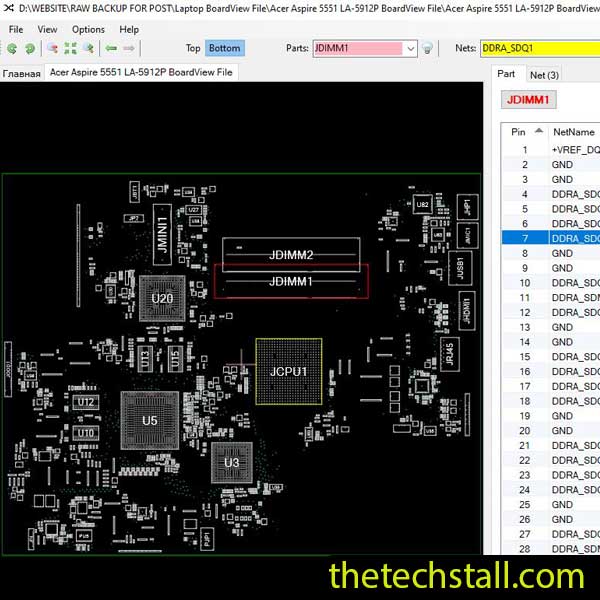Image resolution: width=600 pixels, height=600 pixels.
Task: Select component U12 on the board
Action: pyautogui.click(x=86, y=402)
